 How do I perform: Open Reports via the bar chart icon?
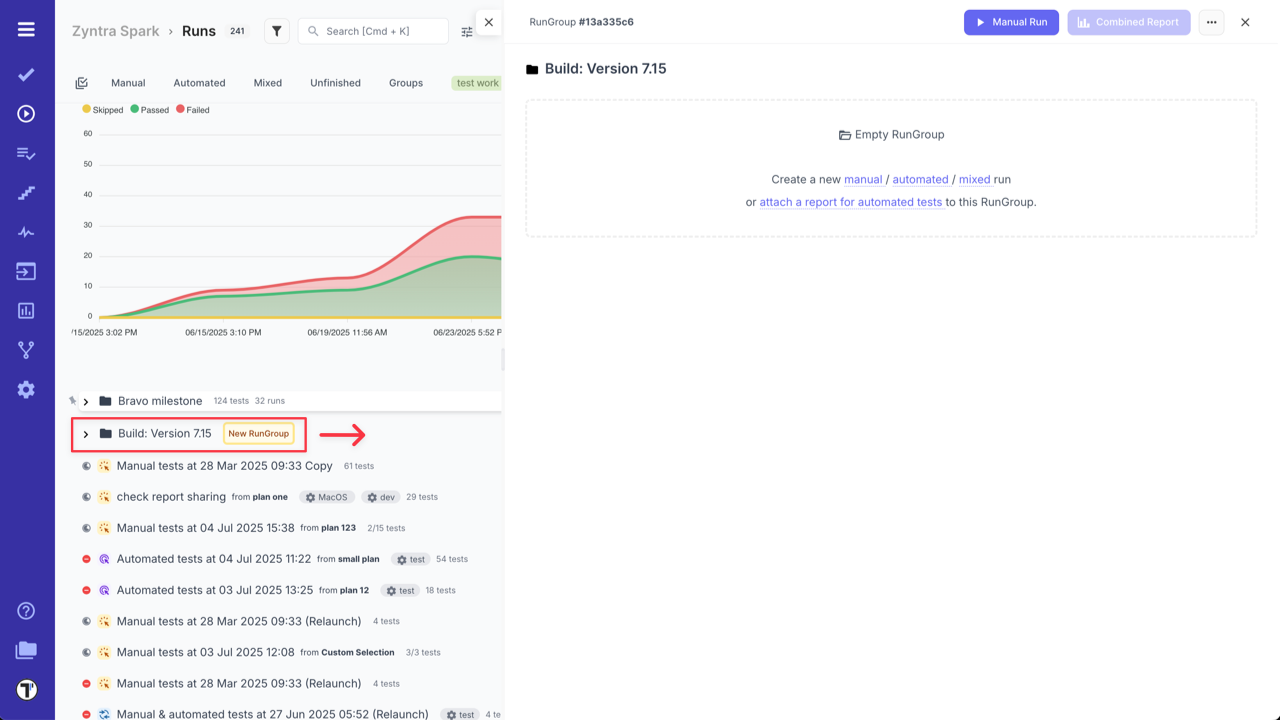[26, 310]
